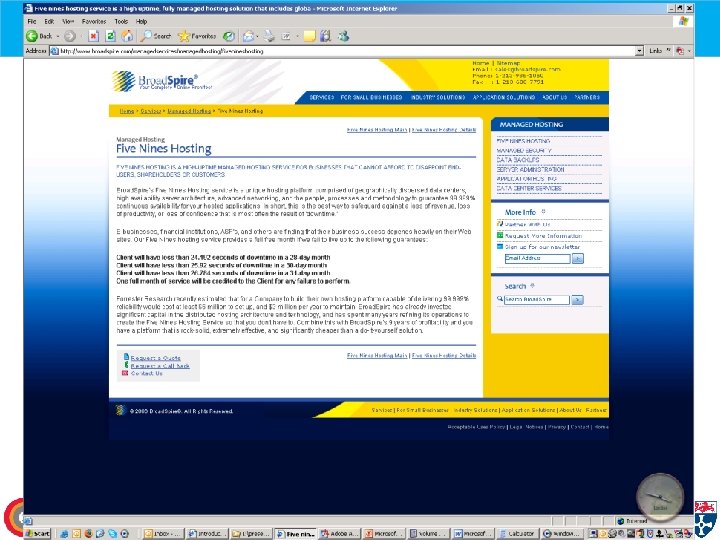Open For Small Businesses navigation tab
Viewport: 720px width, 540px height.
(371, 97)
